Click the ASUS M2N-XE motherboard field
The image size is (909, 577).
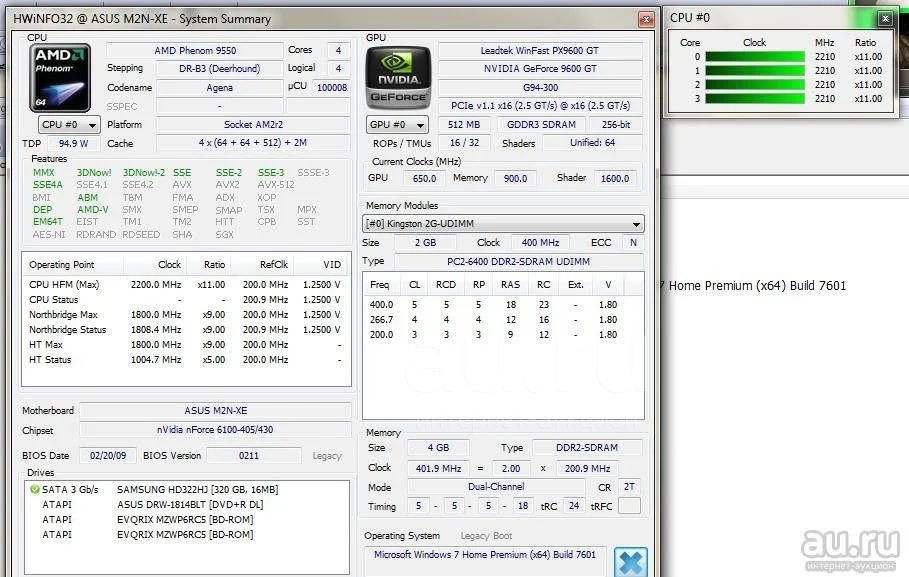pos(216,411)
